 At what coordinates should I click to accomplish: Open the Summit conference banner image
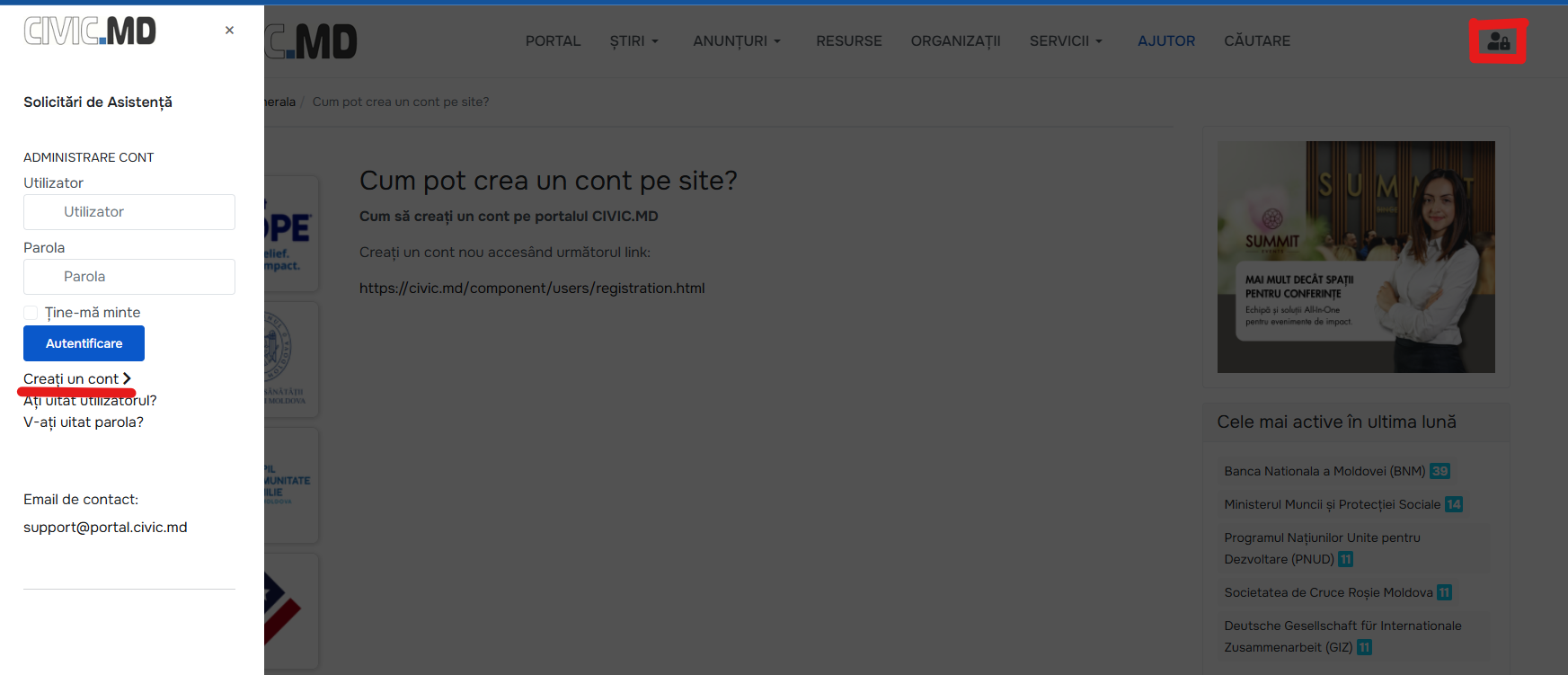(1355, 256)
